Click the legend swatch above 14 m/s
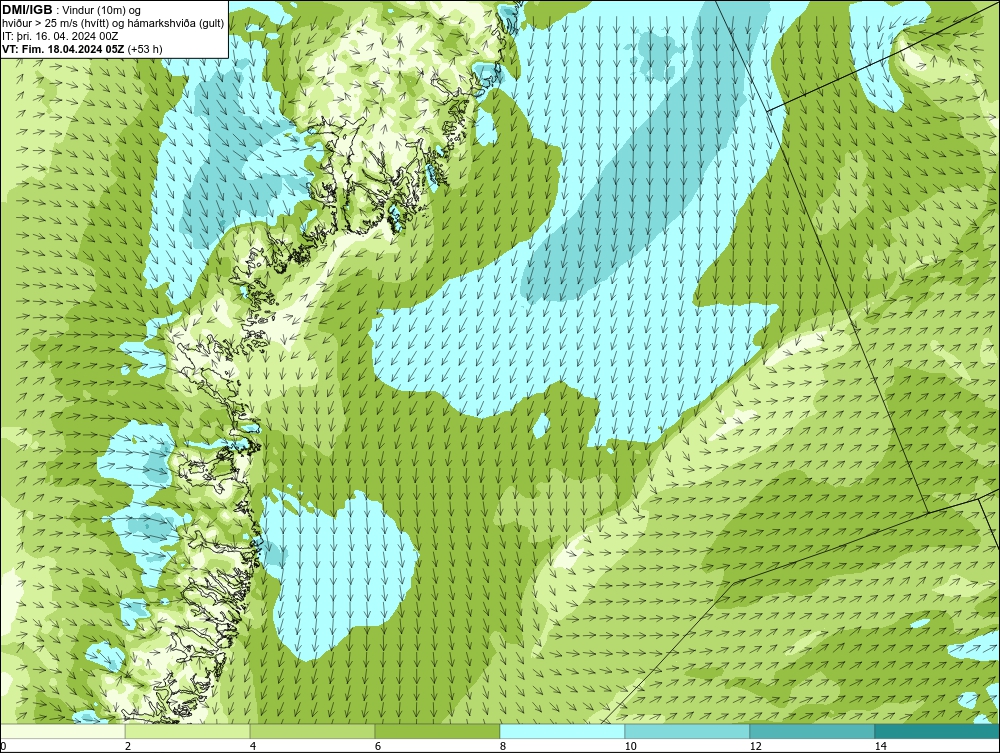Viewport: 1000px width, 753px height. (x=938, y=731)
